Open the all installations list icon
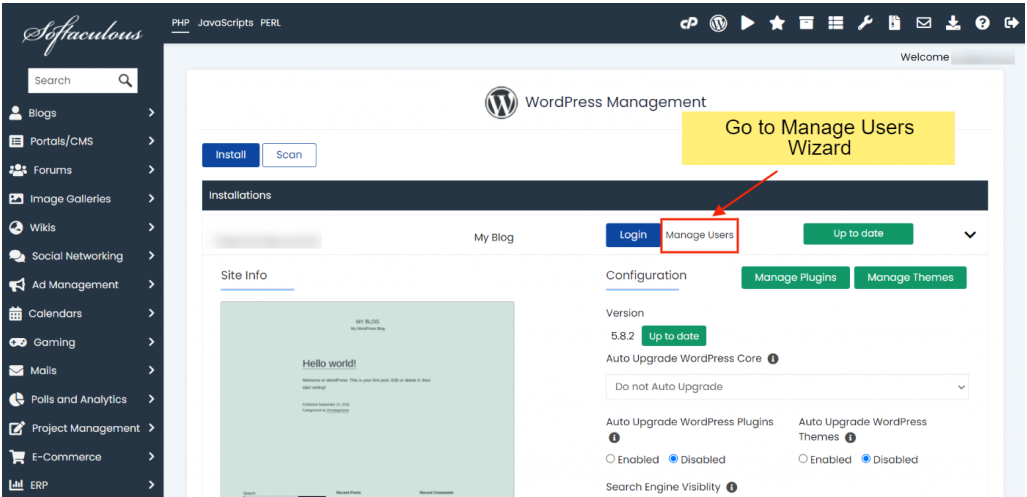Viewport: 1027px width, 497px height. (835, 24)
